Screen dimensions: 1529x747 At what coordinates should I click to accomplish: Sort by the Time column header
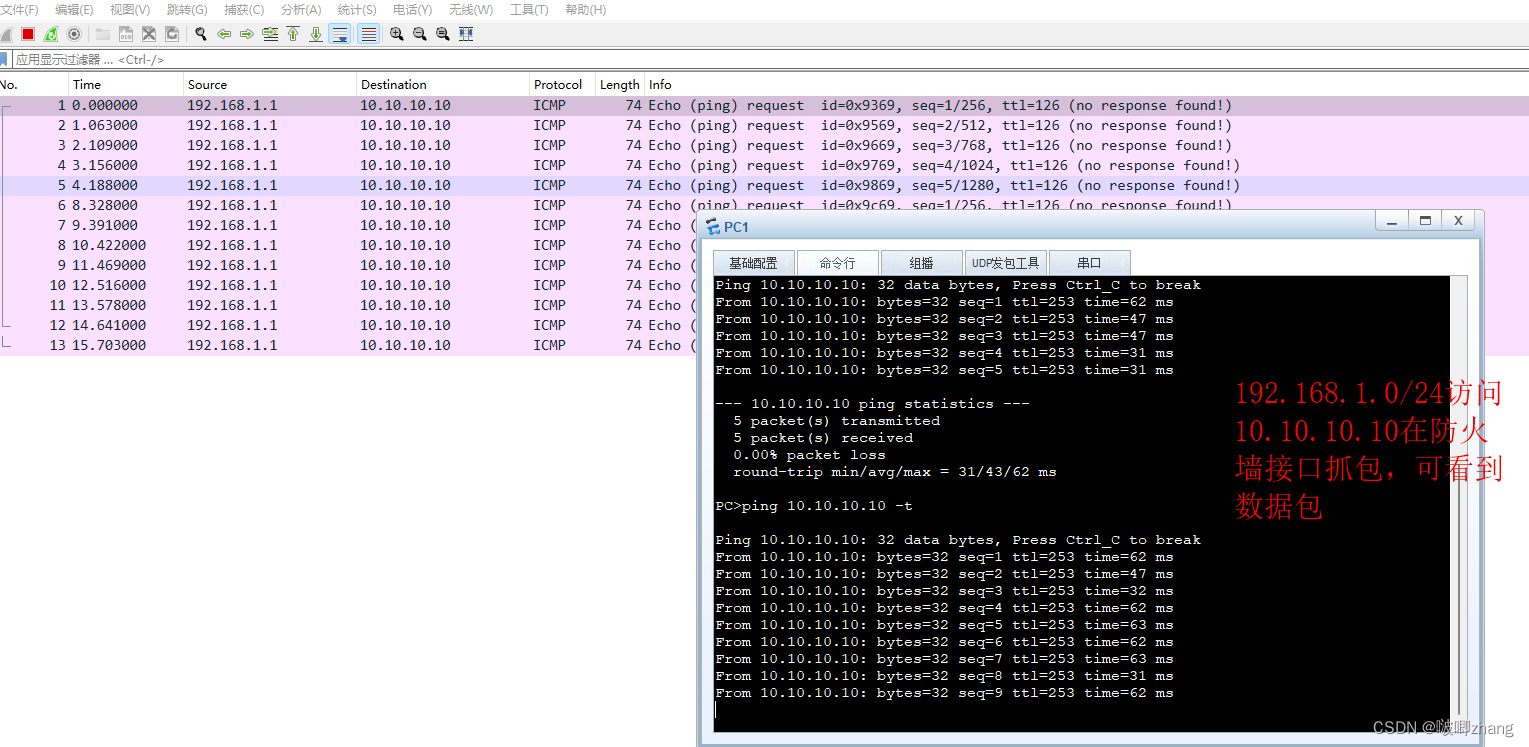(126, 85)
